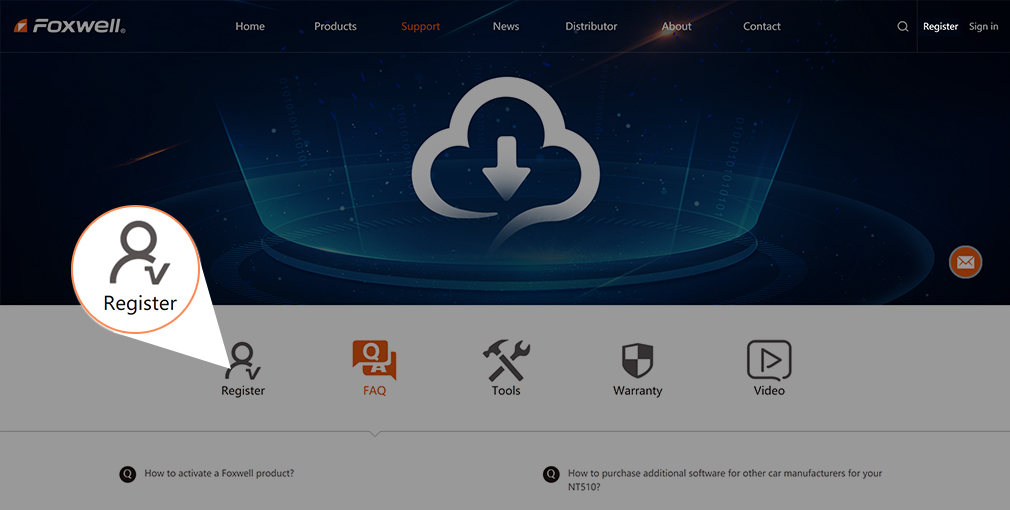Screen dimensions: 1010x510
Task: Go to the Home menu item
Action: coord(250,27)
